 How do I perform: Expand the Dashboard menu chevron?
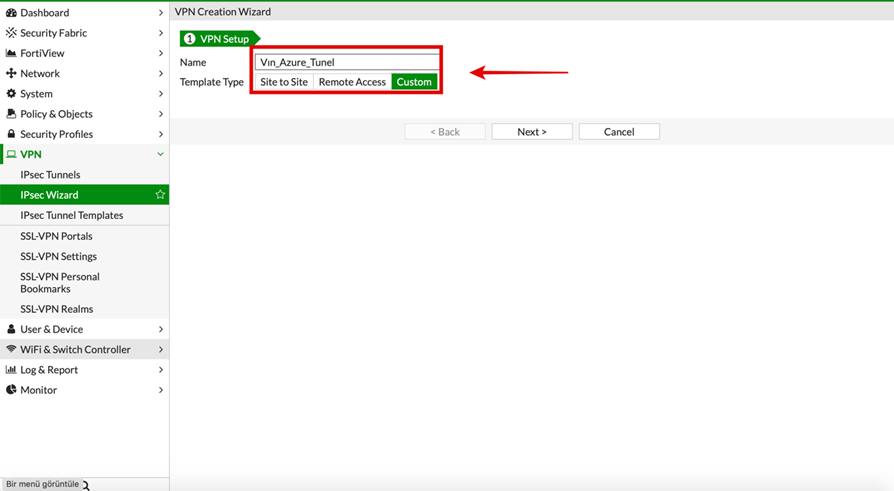click(161, 13)
